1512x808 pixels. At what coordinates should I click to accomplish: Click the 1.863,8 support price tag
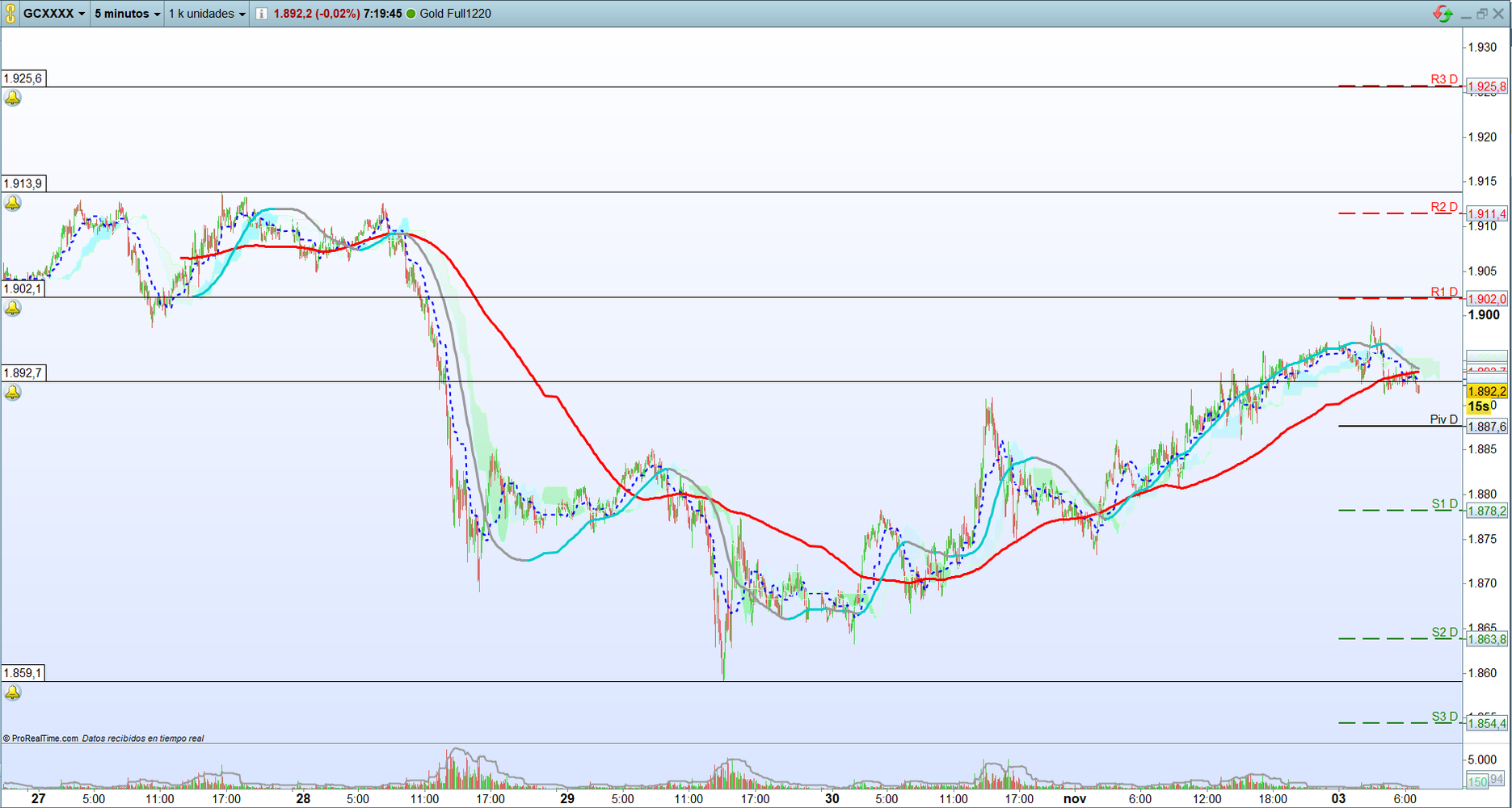coord(1487,639)
